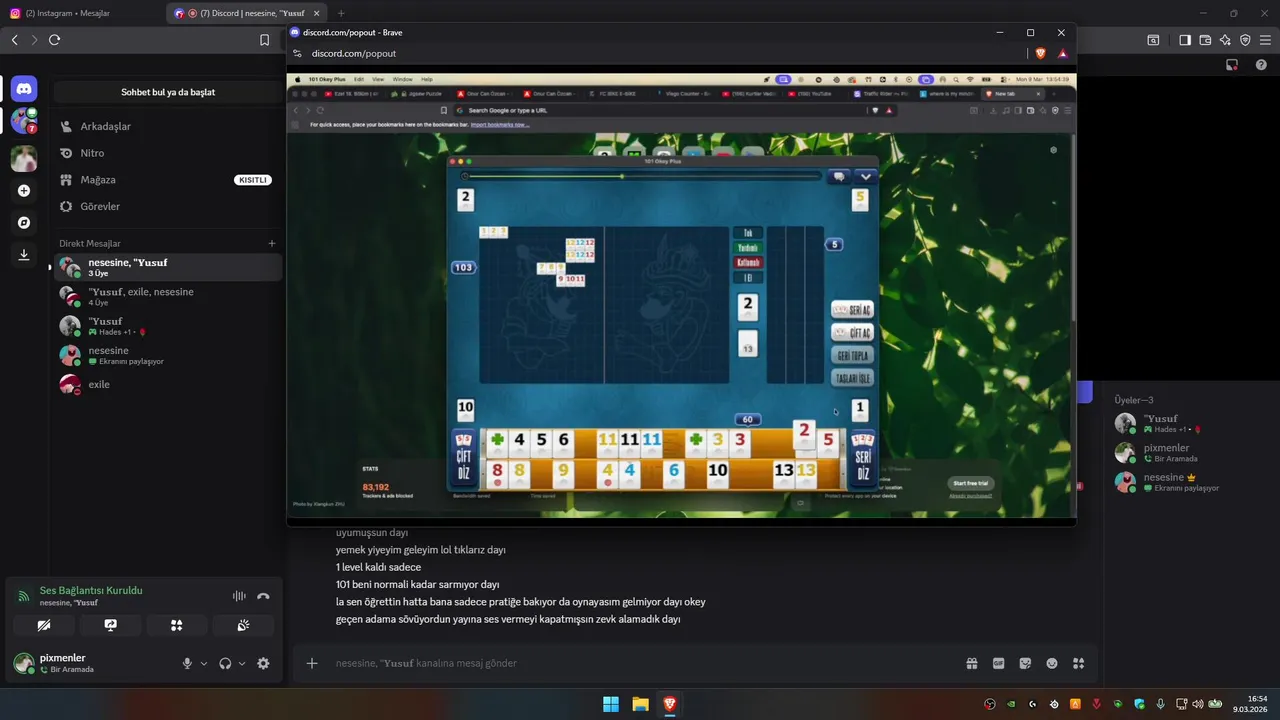Open the emoji picker
The height and width of the screenshot is (720, 1280).
[1052, 663]
